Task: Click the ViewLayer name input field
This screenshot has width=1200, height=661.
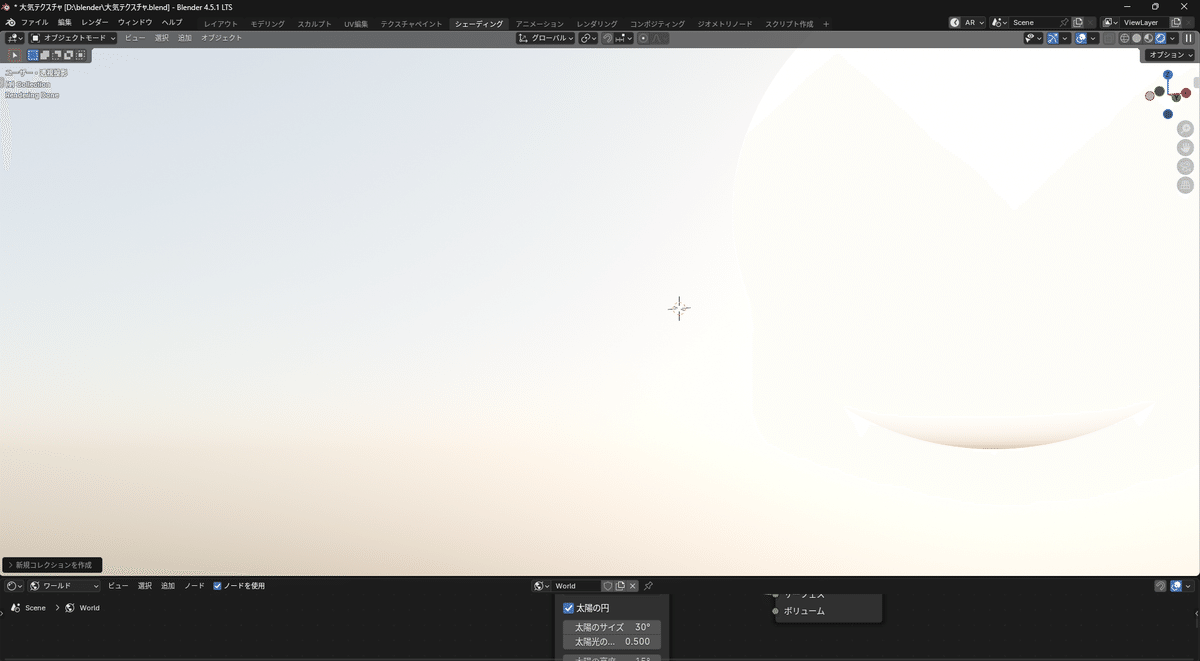Action: [x=1144, y=22]
